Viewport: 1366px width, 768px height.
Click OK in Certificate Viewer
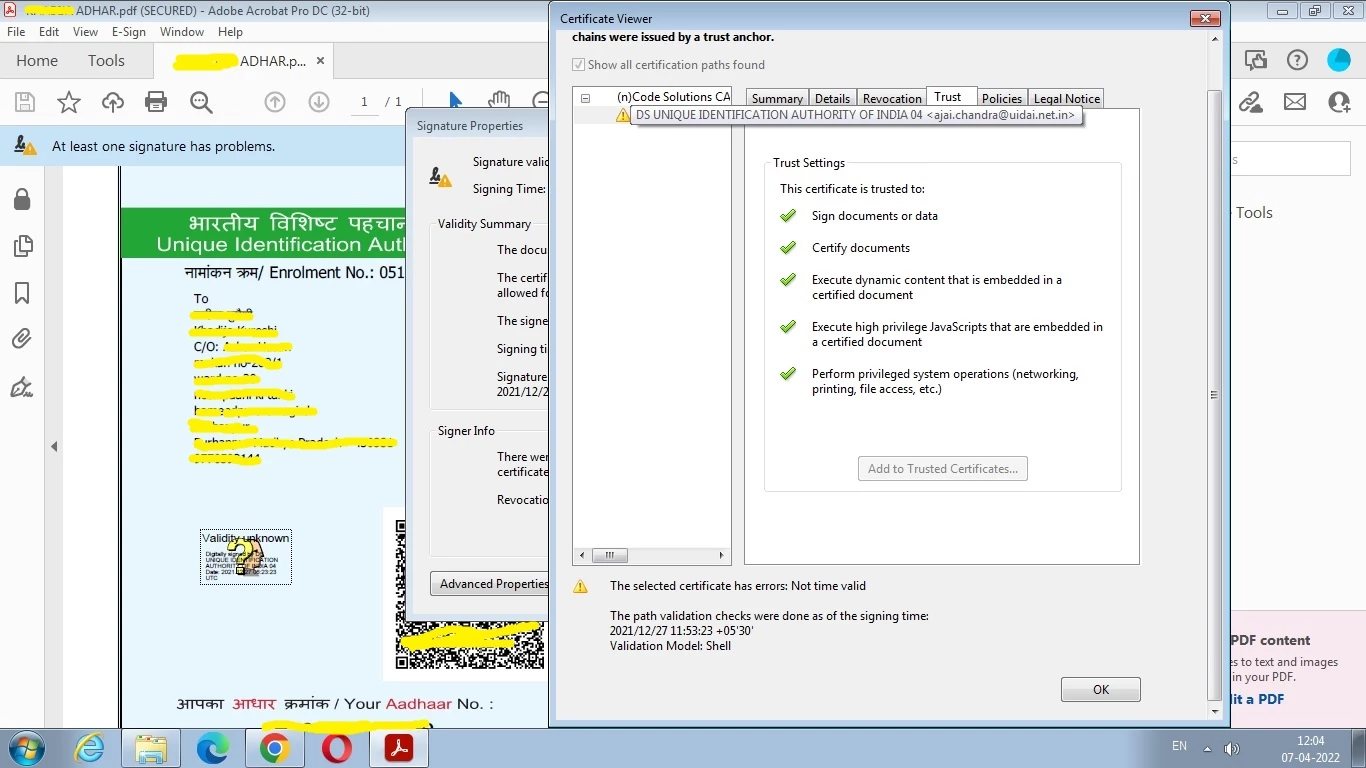[1101, 689]
